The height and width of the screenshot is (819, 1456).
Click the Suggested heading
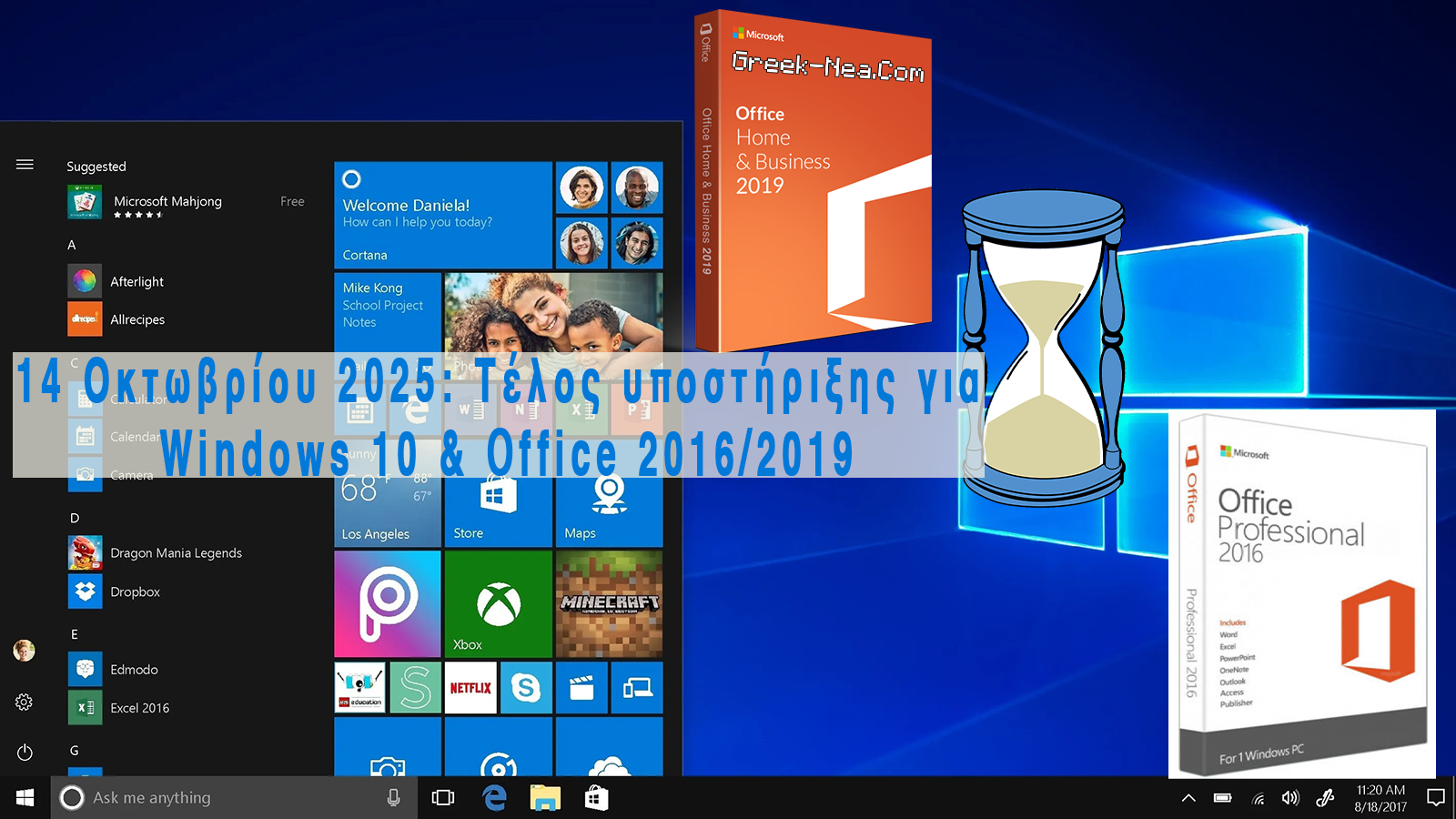96,167
